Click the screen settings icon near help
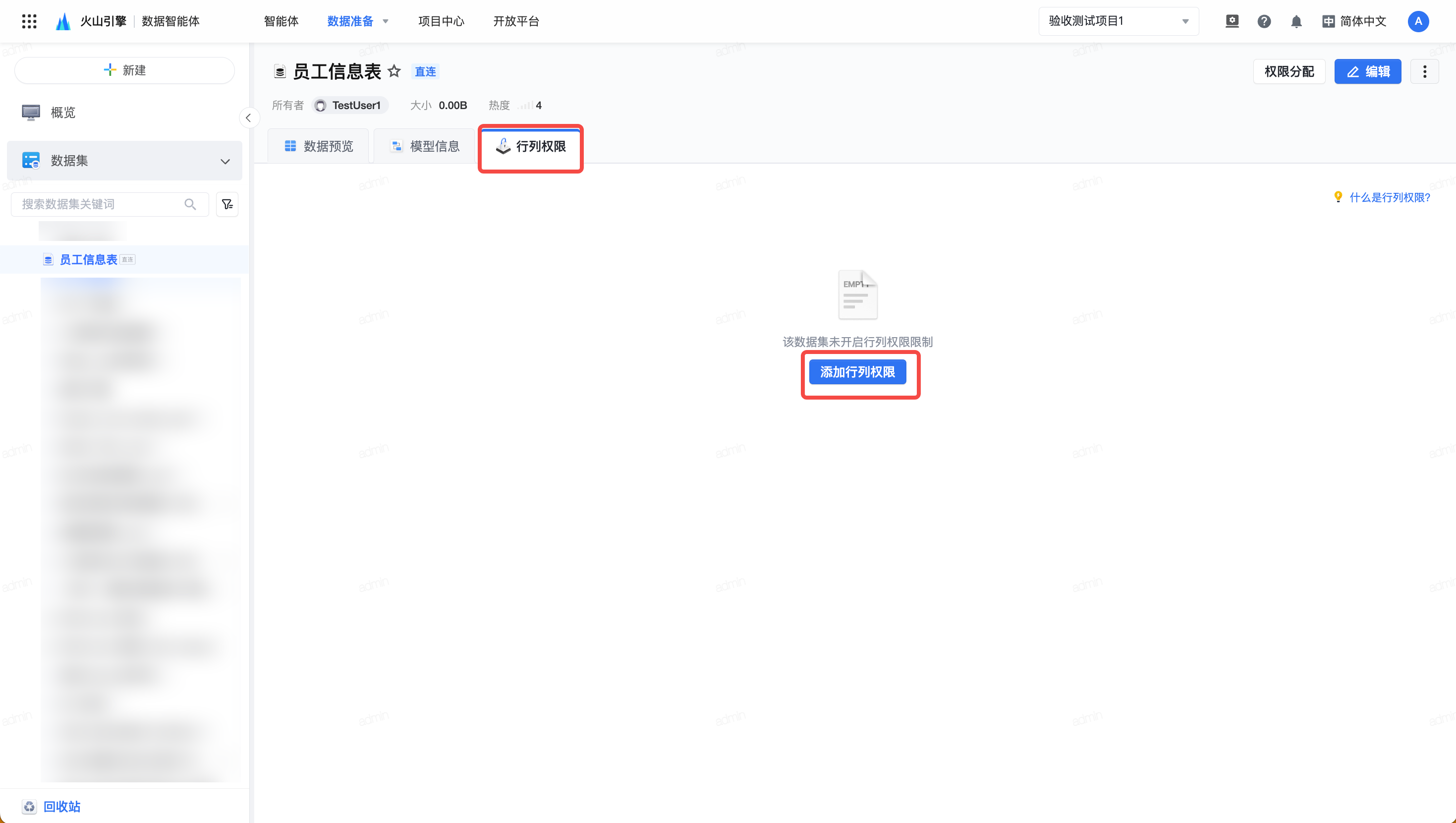Viewport: 1456px width, 823px height. coord(1232,21)
